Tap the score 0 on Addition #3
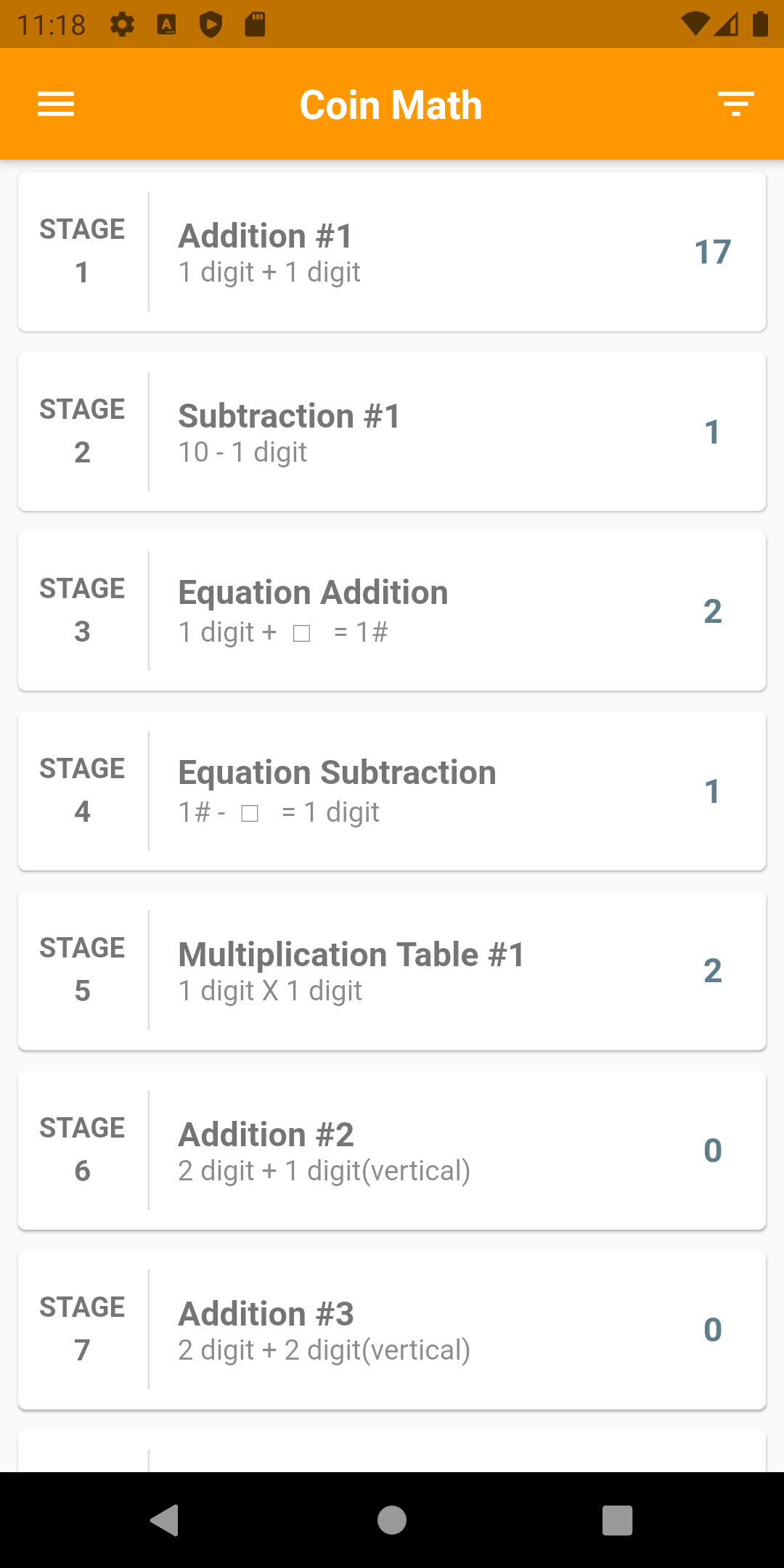Viewport: 784px width, 1568px height. (x=713, y=1330)
